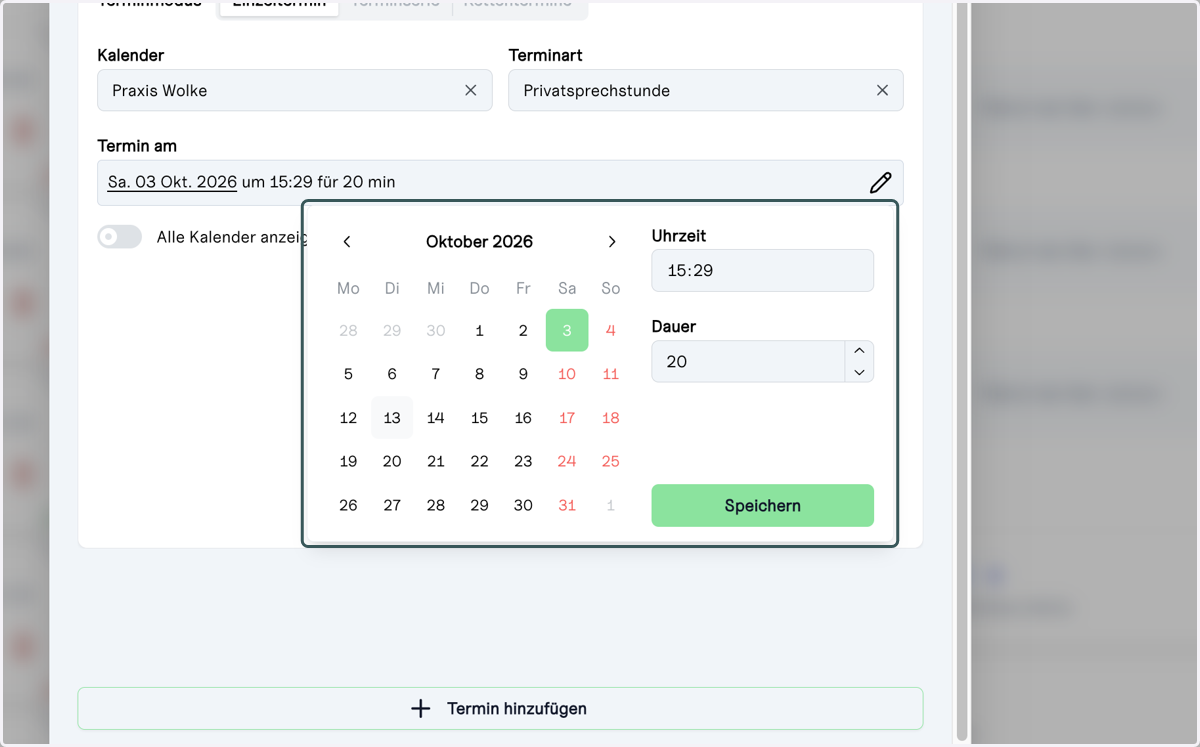1200x747 pixels.
Task: Pick day 2 in the calendar
Action: pyautogui.click(x=523, y=330)
